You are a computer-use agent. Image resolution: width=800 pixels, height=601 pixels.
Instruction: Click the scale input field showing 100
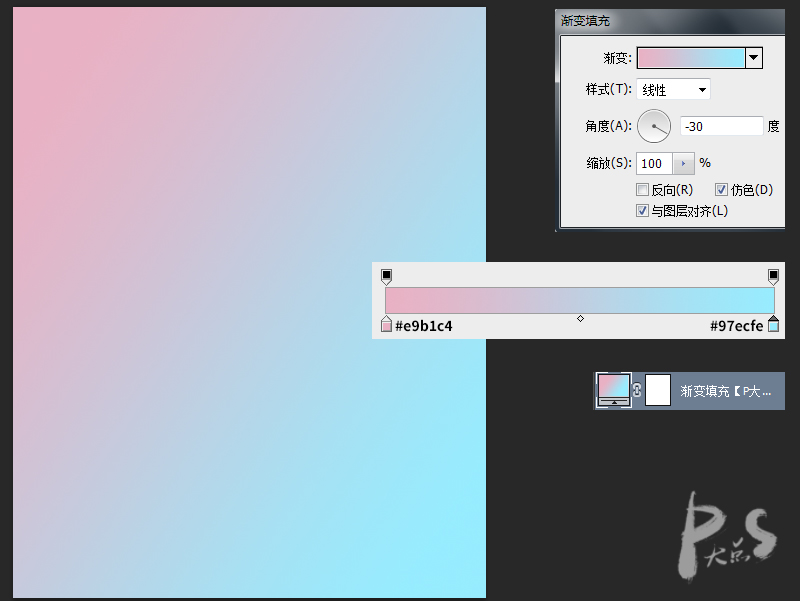(654, 163)
